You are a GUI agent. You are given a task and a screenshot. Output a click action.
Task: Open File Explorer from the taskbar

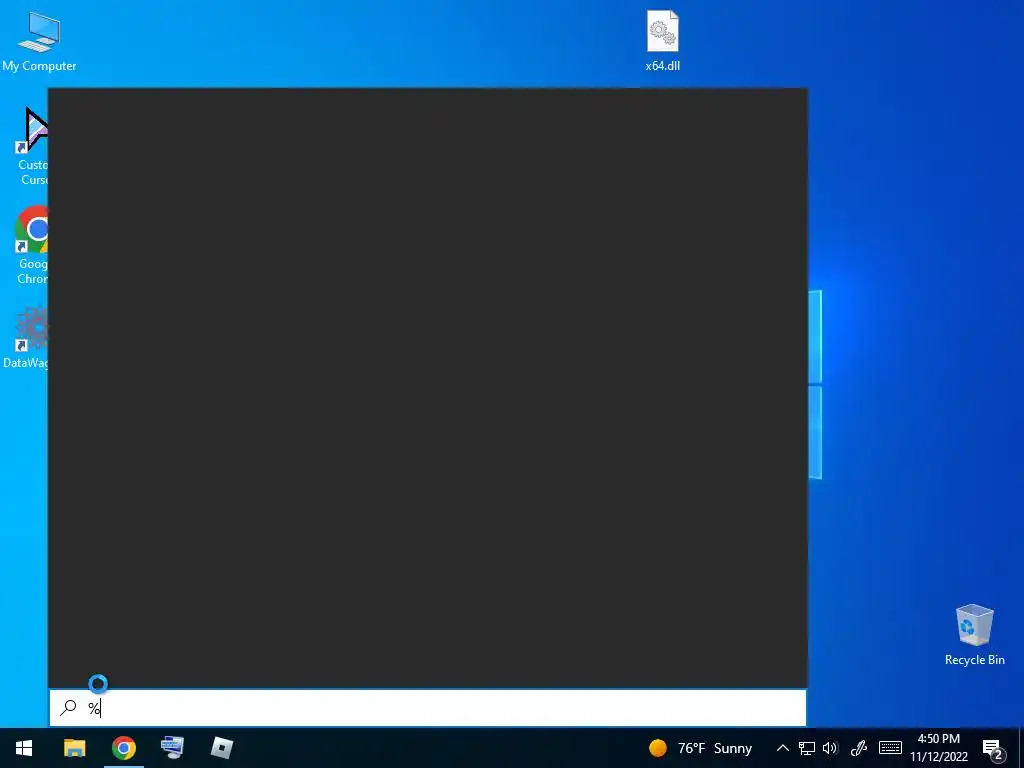74,748
